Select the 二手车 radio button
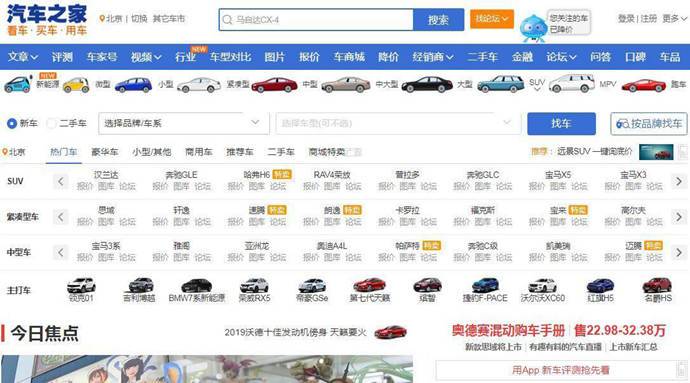This screenshot has width=690, height=383. coord(51,124)
